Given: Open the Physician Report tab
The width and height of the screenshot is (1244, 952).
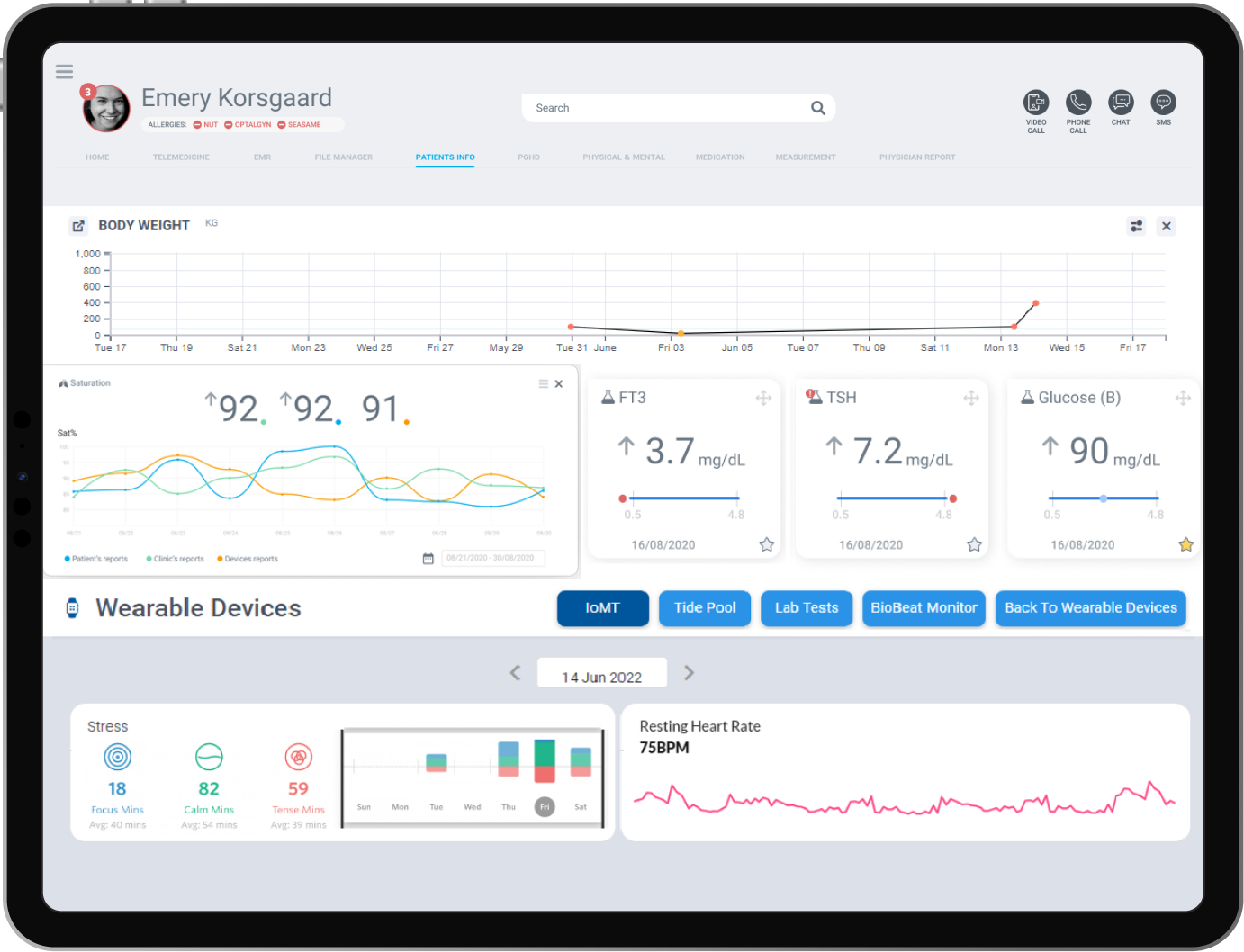Looking at the screenshot, I should 917,157.
